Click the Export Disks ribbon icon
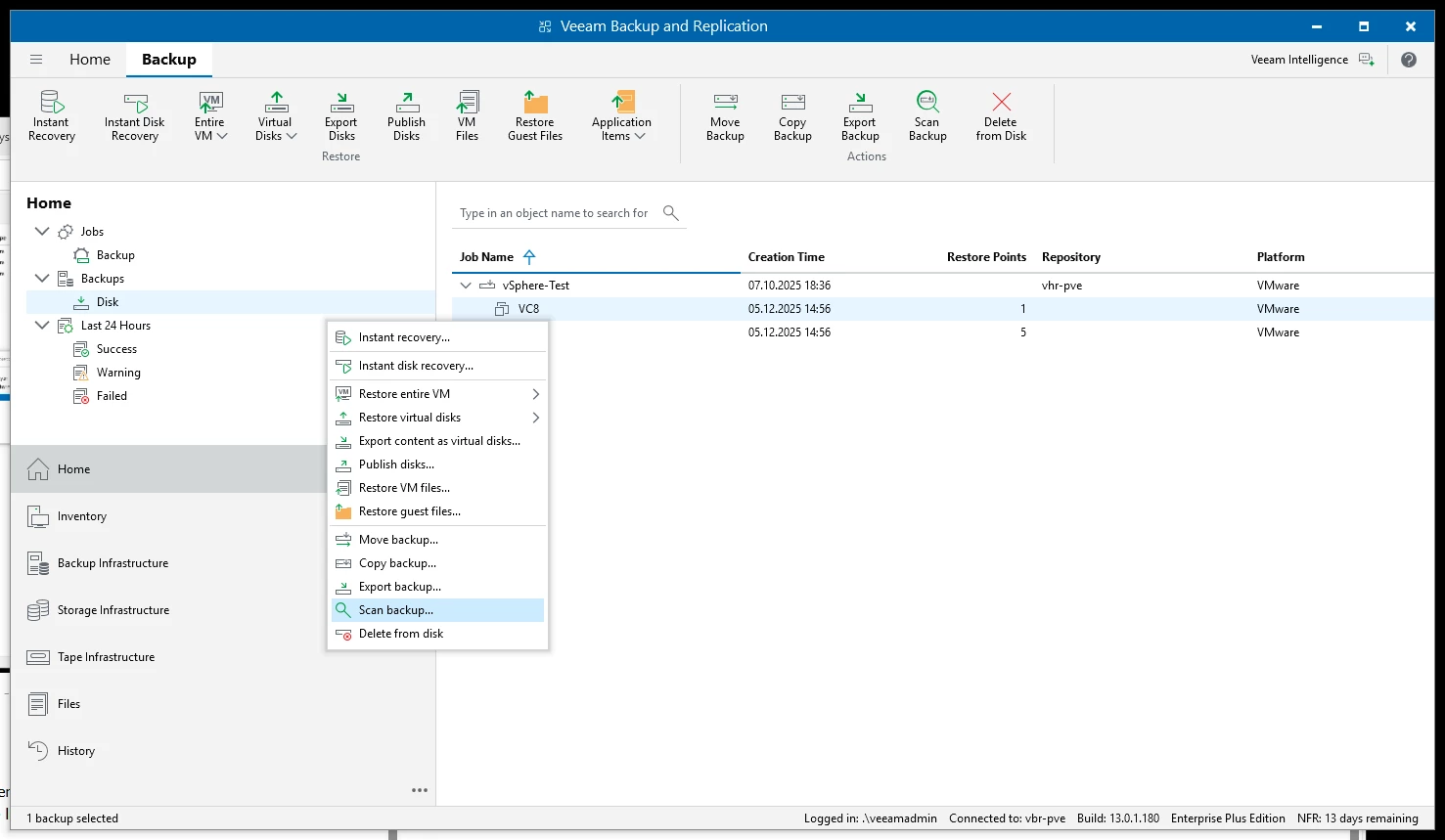 (x=341, y=104)
